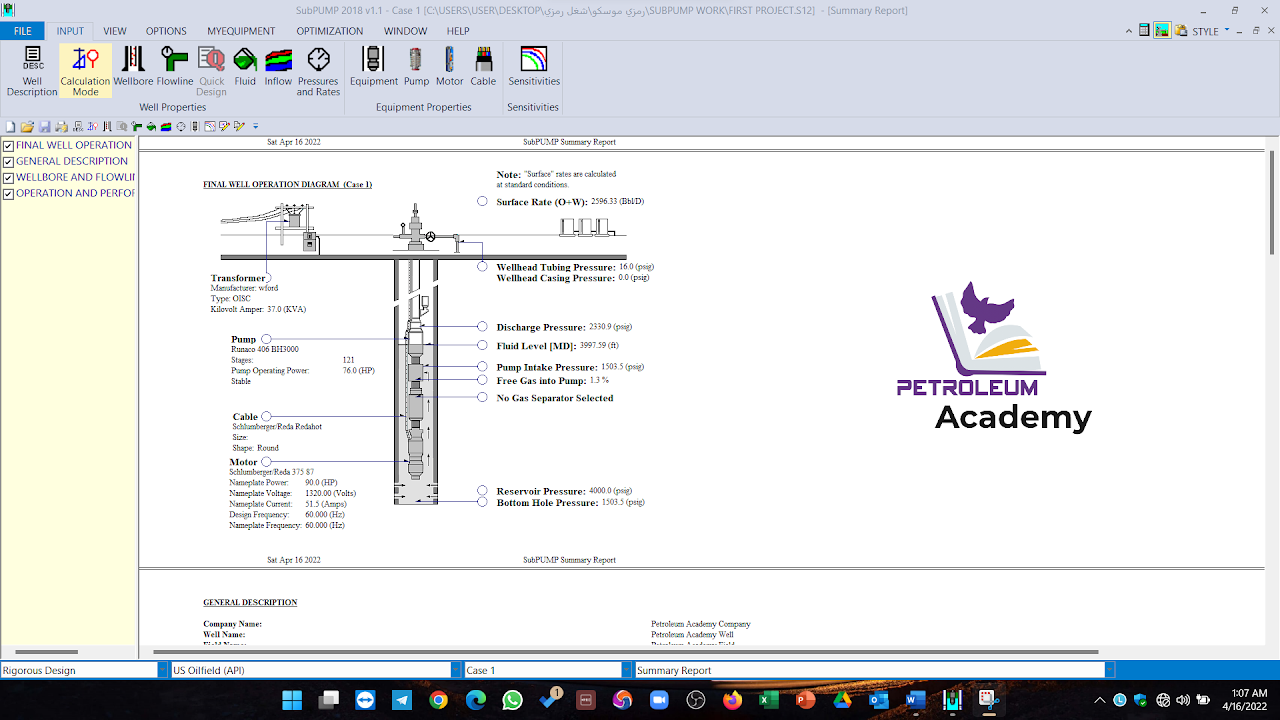Open Pressures and Rates ribbon icon
Screen dimensions: 1280x720
318,71
